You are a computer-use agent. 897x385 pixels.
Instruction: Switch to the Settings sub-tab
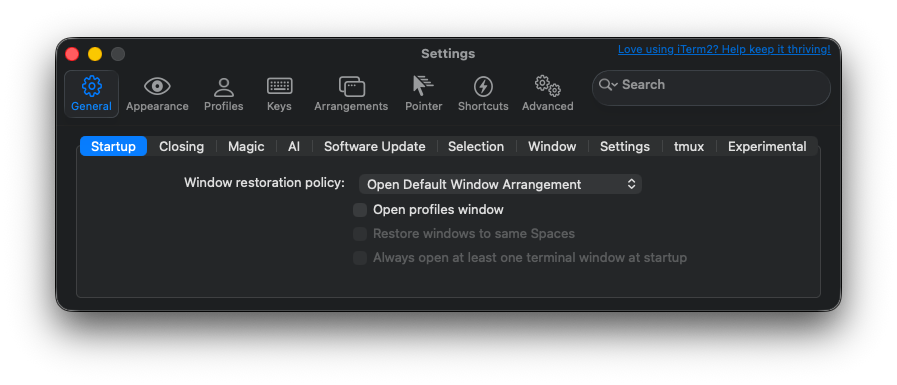tap(625, 146)
